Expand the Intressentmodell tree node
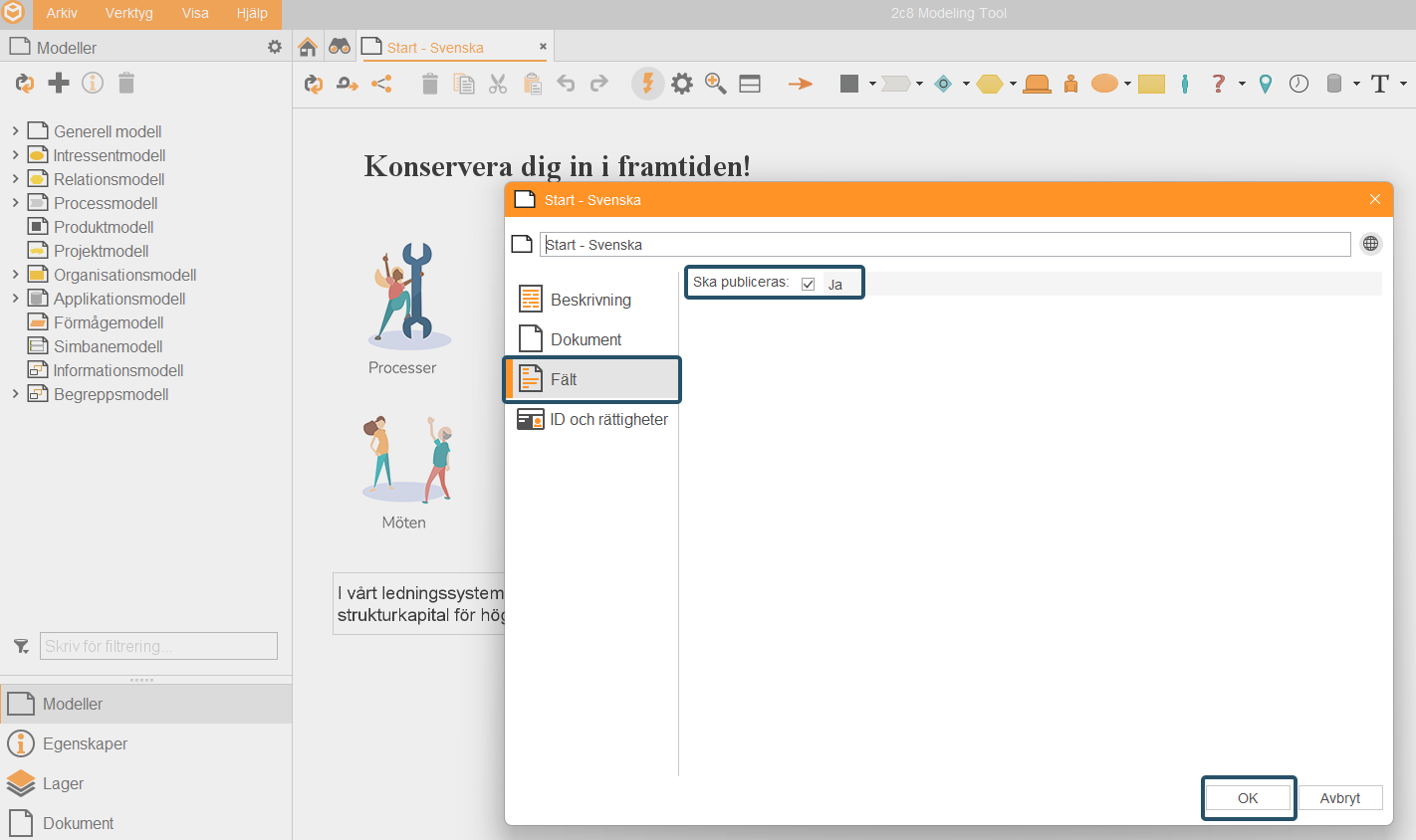The width and height of the screenshot is (1416, 840). [15, 154]
